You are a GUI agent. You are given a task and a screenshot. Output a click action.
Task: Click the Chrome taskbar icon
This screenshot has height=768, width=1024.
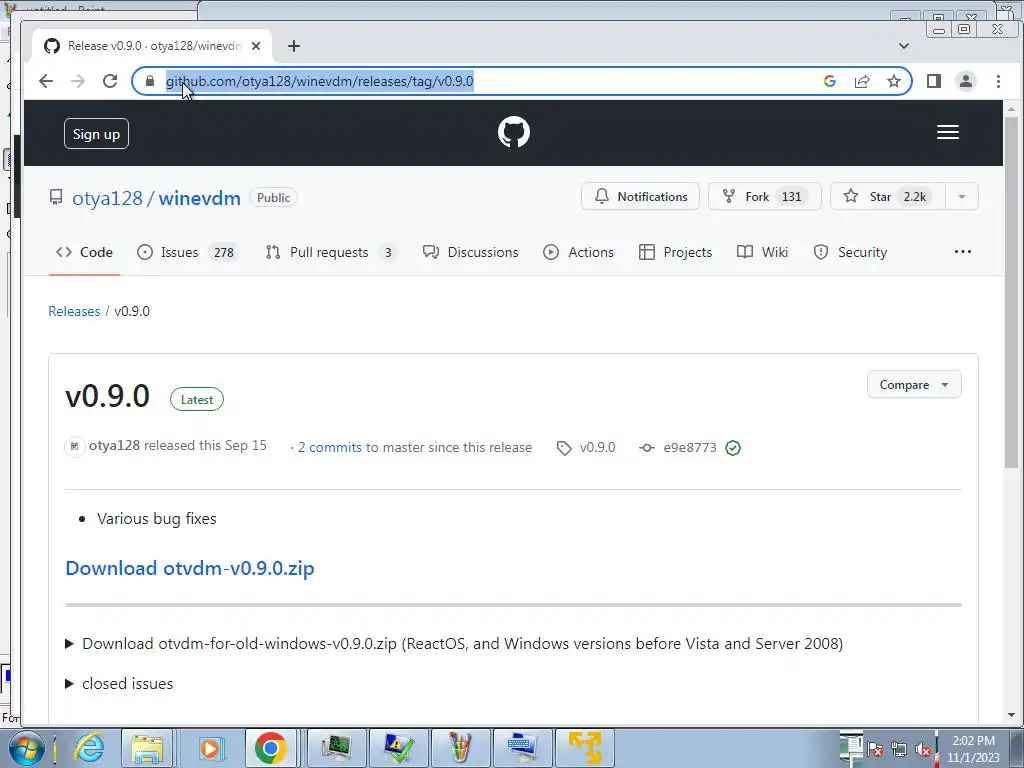pos(270,748)
